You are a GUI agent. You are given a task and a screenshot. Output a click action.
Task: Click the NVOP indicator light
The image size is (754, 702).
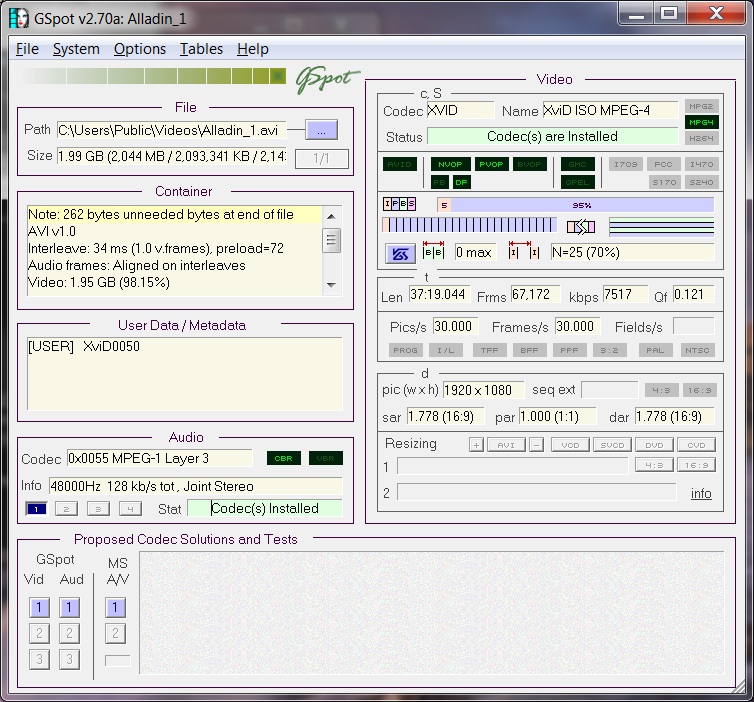coord(451,164)
